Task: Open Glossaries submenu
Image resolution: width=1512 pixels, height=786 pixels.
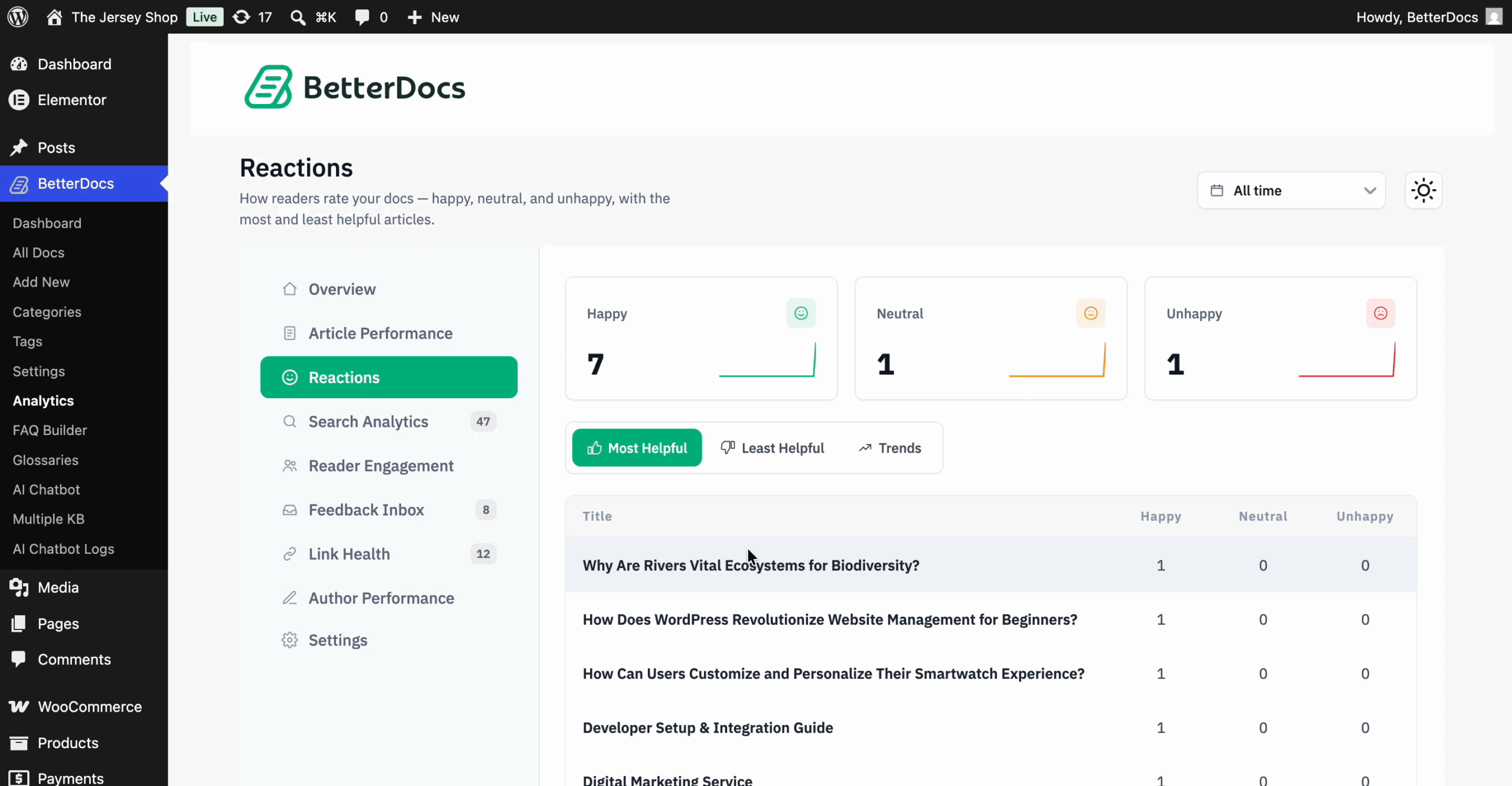Action: tap(45, 460)
